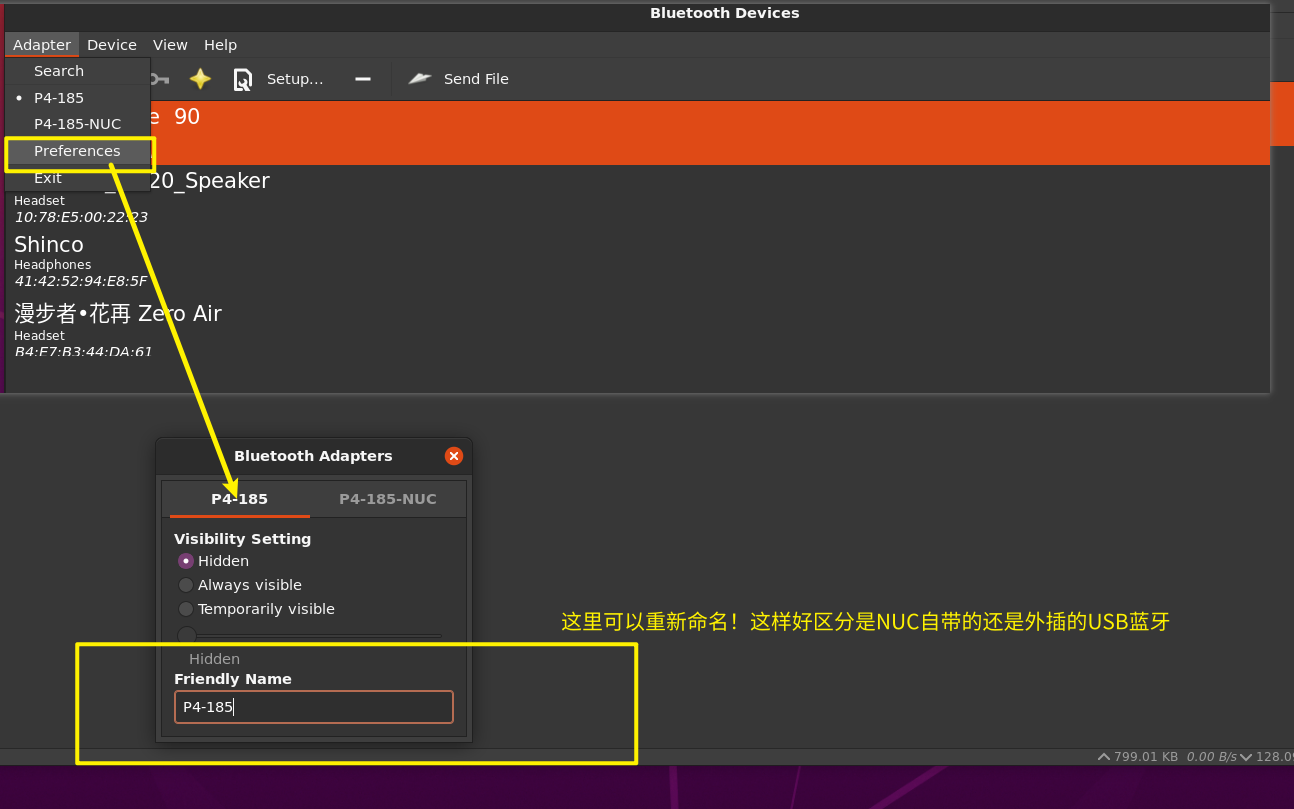Click the Pair key icon in toolbar
The width and height of the screenshot is (1294, 809).
(x=160, y=79)
